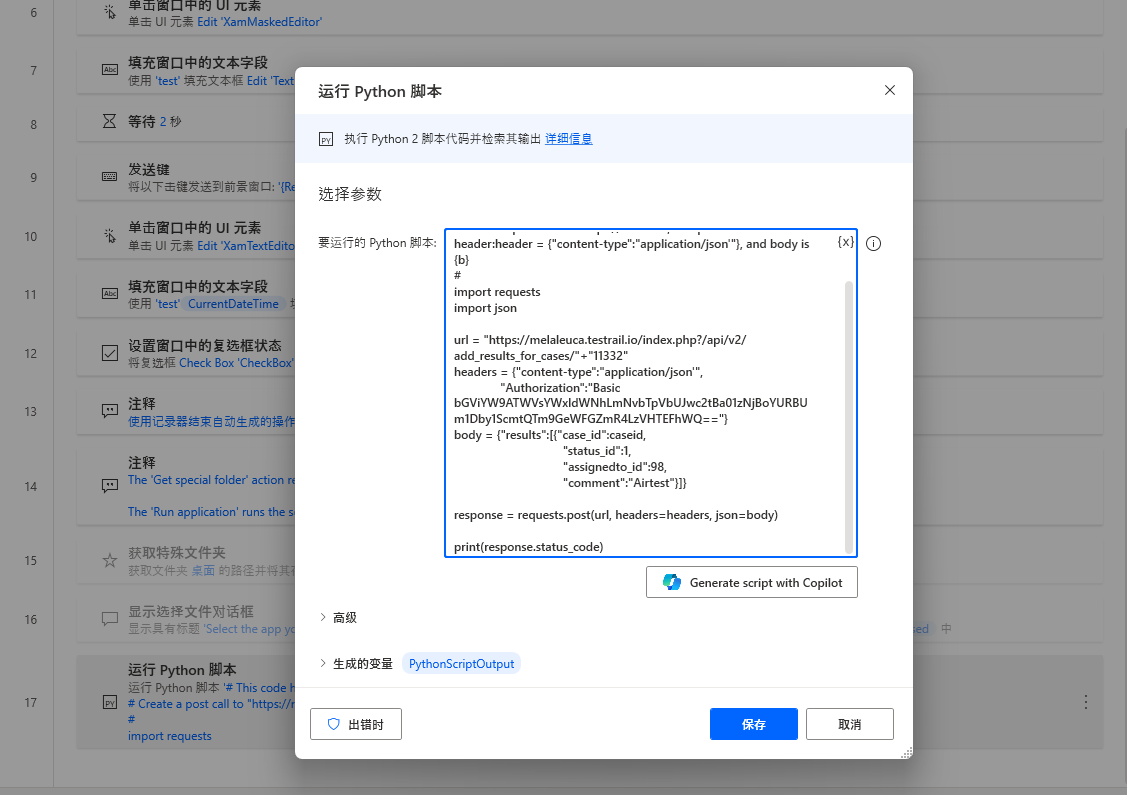Click the 桌面 link in step 15
The image size is (1127, 795).
(203, 571)
